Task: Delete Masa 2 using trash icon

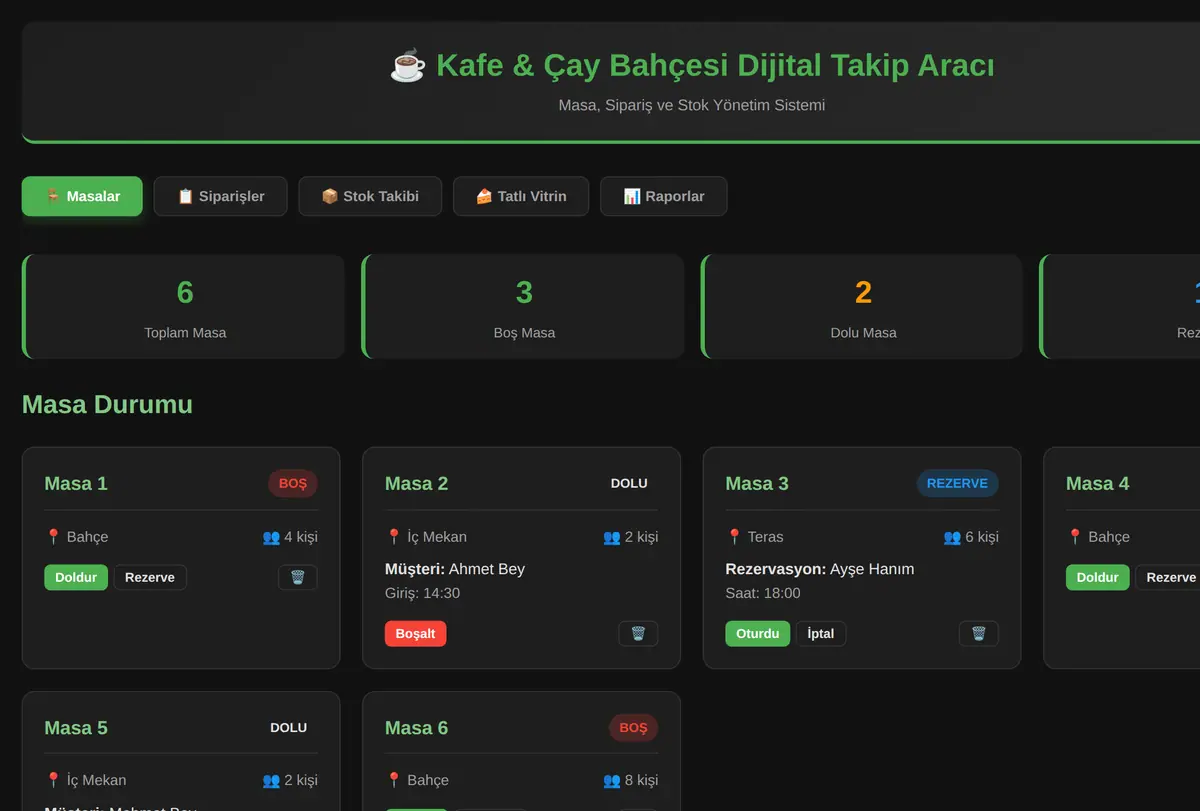Action: tap(638, 633)
